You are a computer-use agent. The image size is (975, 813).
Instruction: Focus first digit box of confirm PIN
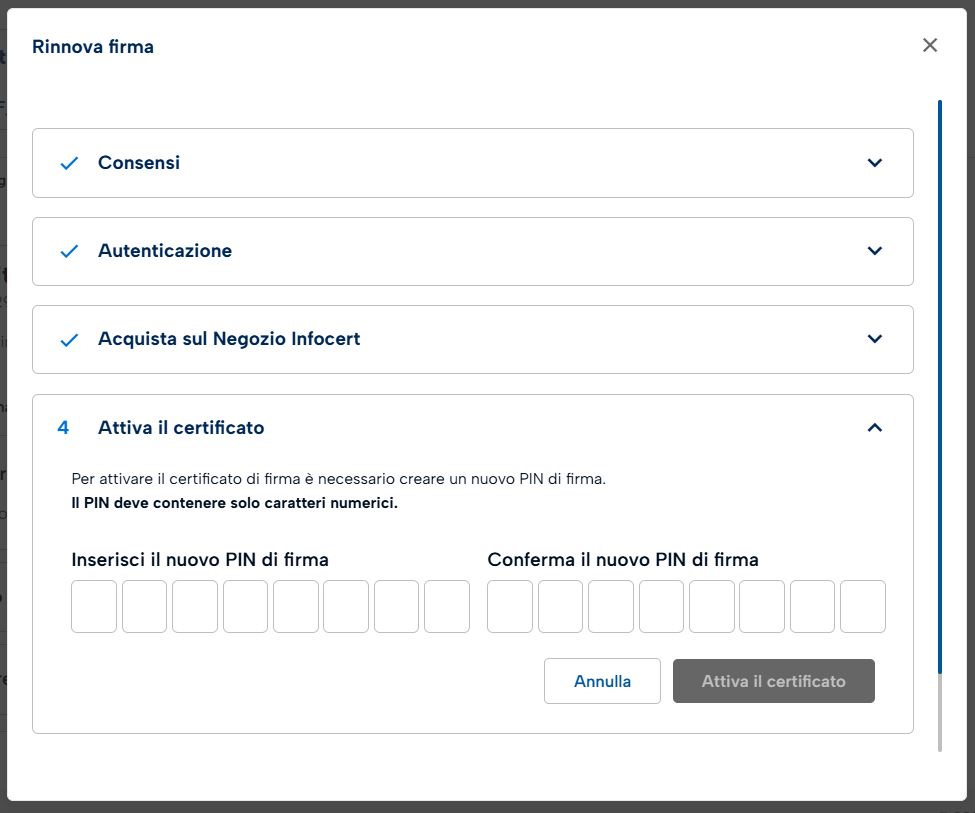[510, 606]
